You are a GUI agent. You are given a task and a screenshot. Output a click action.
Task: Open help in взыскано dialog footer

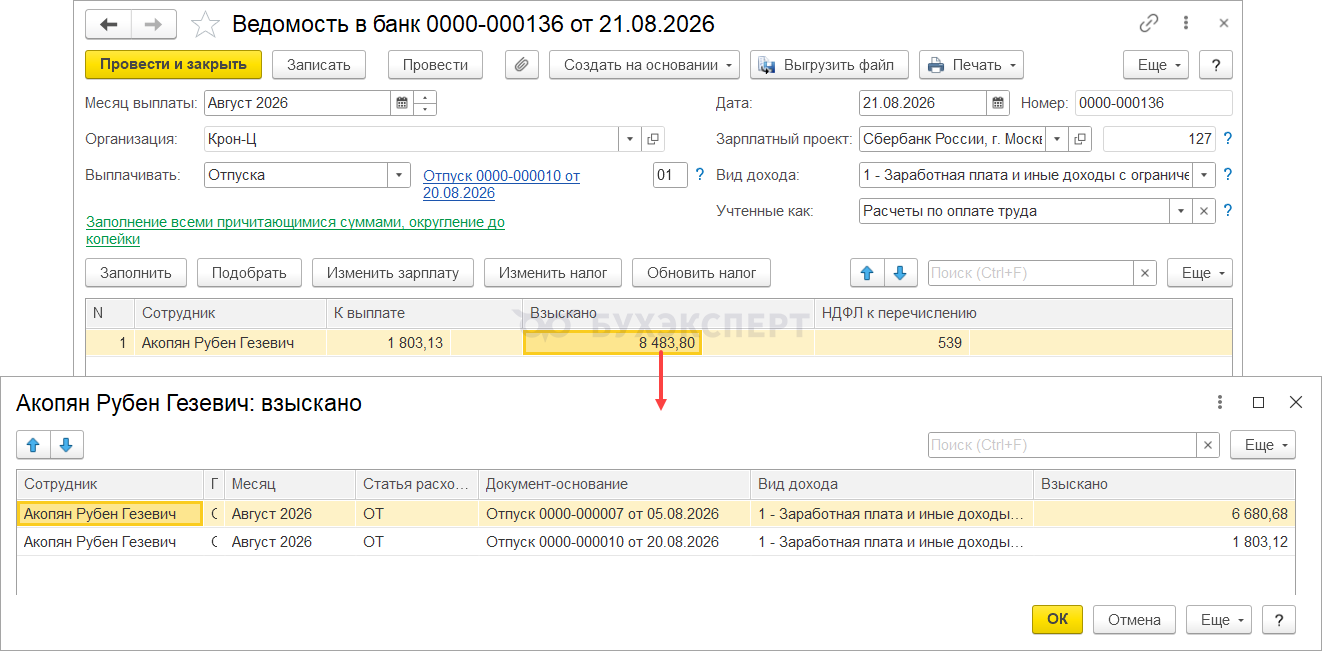pyautogui.click(x=1279, y=620)
